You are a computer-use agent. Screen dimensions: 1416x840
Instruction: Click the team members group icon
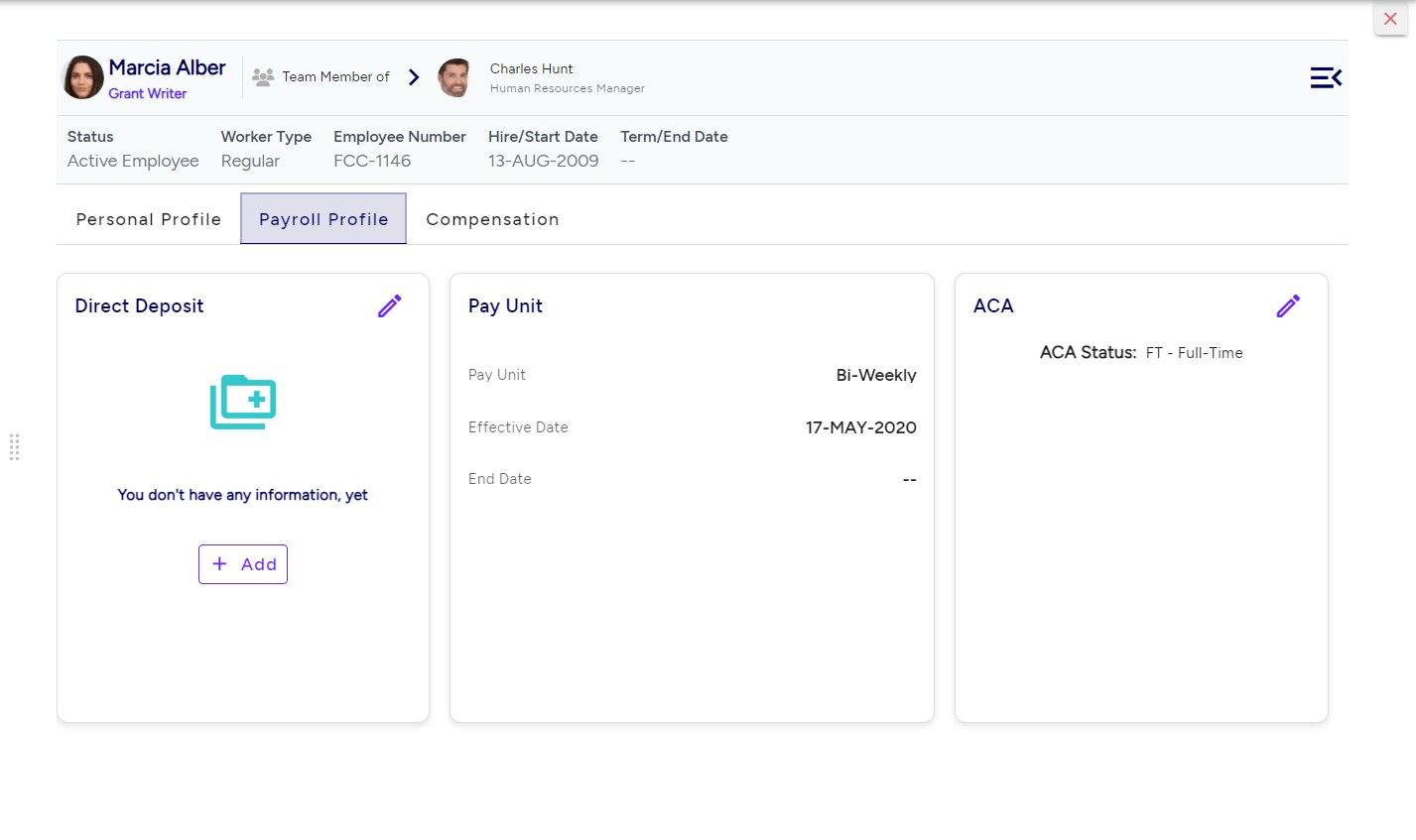pyautogui.click(x=263, y=77)
